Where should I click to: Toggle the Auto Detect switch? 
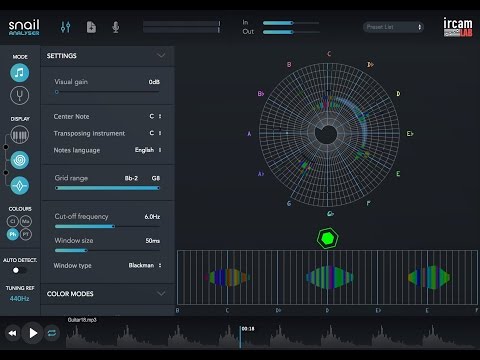tap(19, 270)
